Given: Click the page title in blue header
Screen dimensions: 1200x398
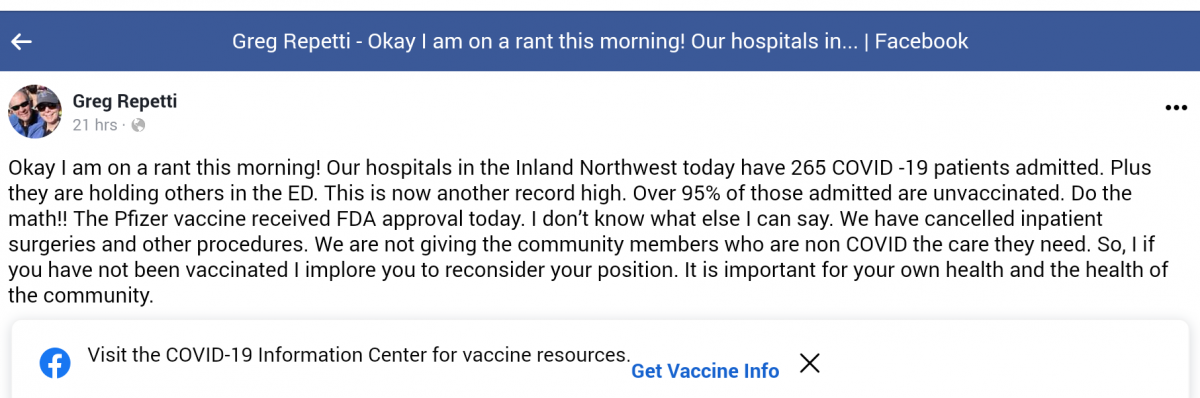Looking at the screenshot, I should (600, 41).
